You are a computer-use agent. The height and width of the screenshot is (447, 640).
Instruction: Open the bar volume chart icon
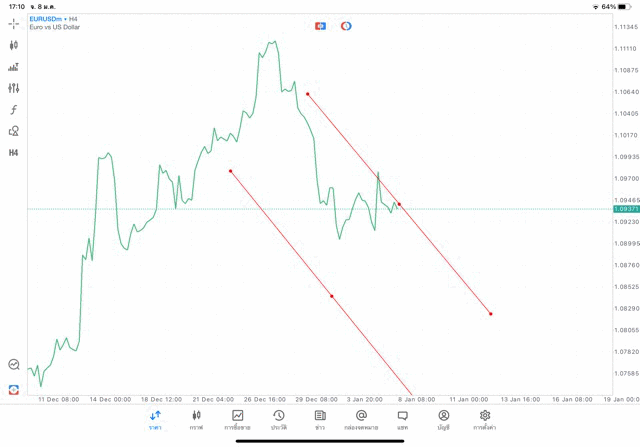[14, 67]
